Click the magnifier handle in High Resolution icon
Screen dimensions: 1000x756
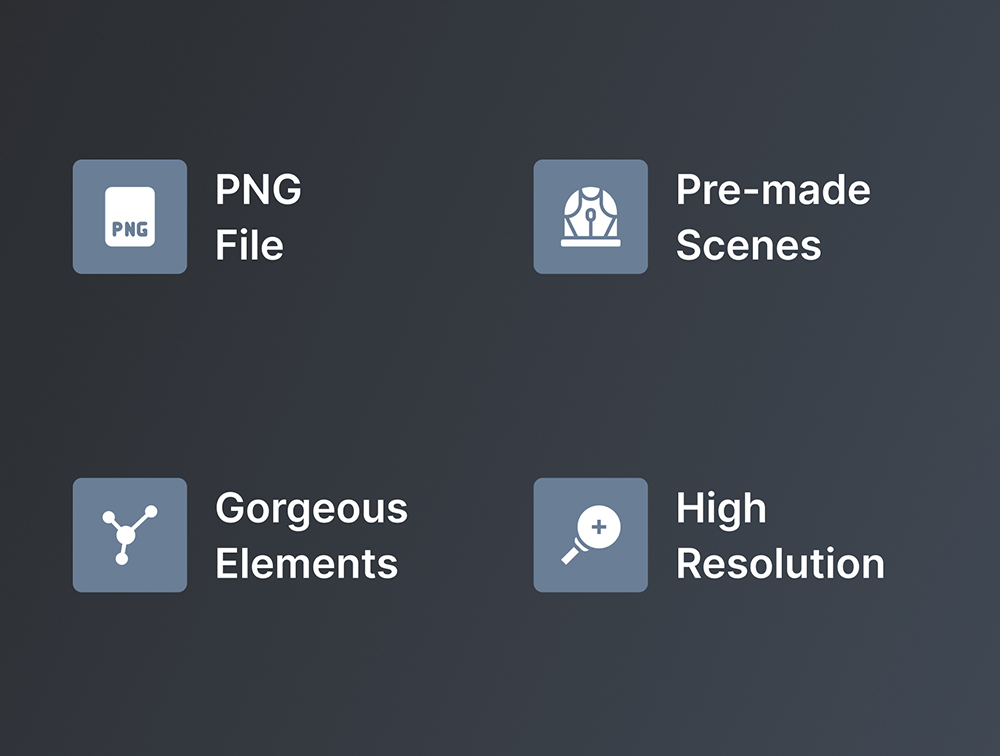tap(572, 553)
